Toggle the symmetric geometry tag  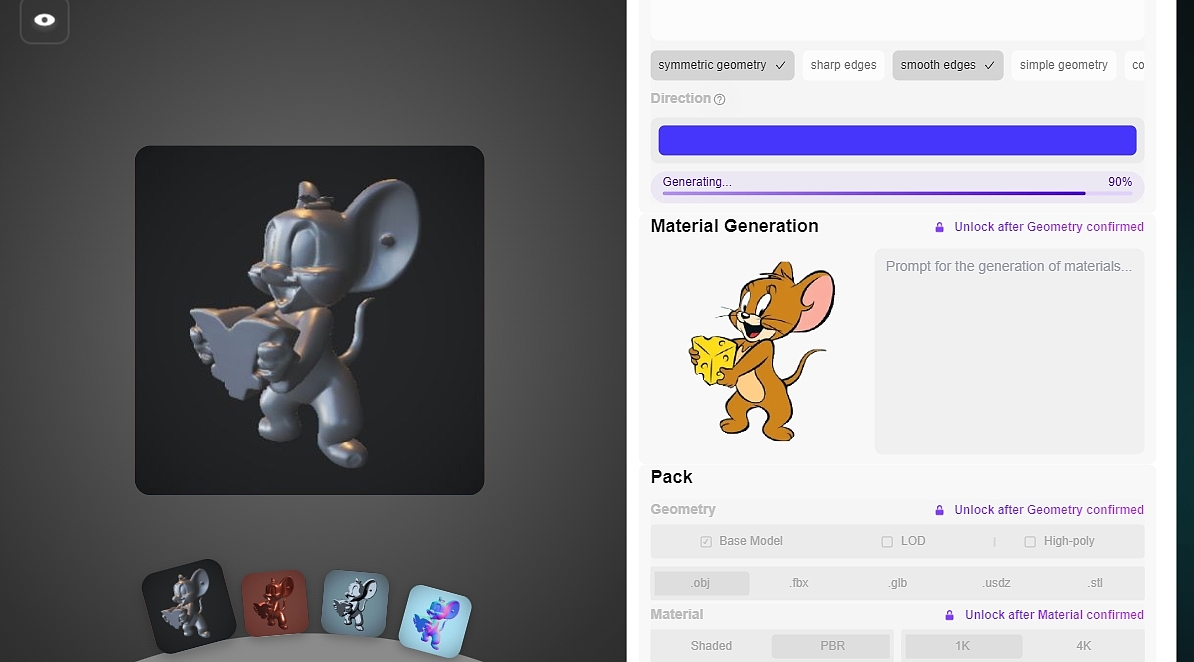(x=722, y=65)
